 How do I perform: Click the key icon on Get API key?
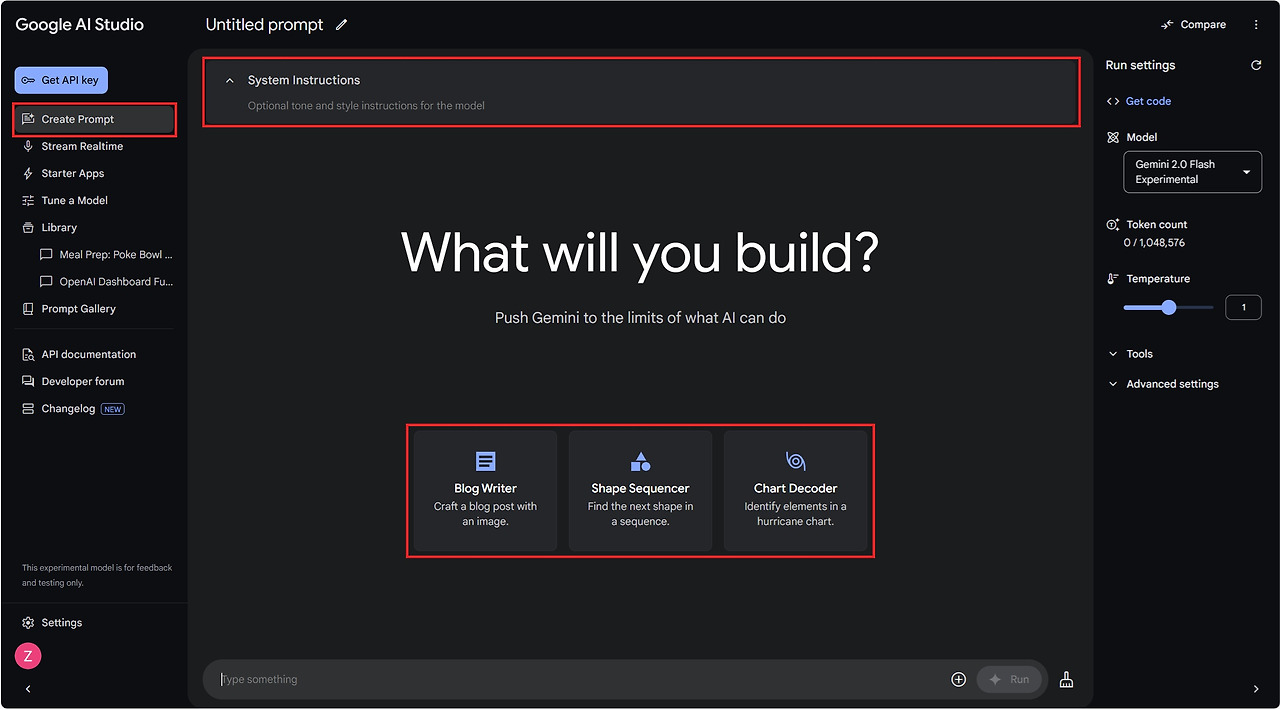point(28,80)
